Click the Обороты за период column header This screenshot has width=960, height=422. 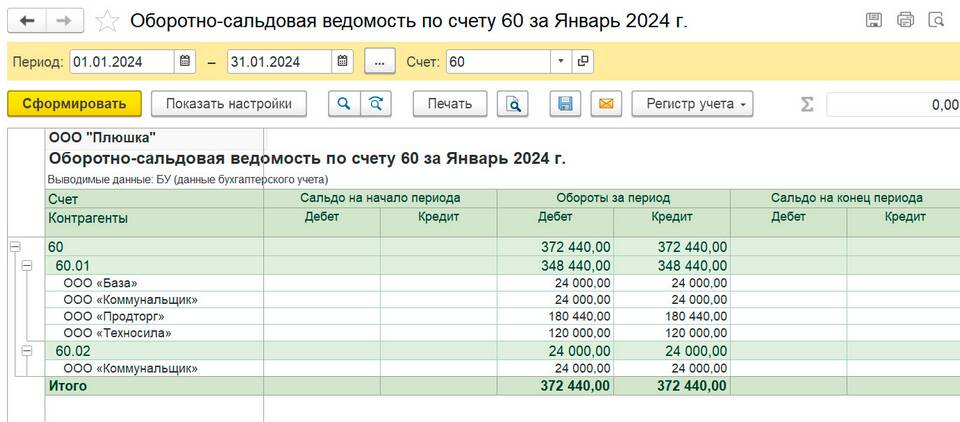pyautogui.click(x=613, y=198)
